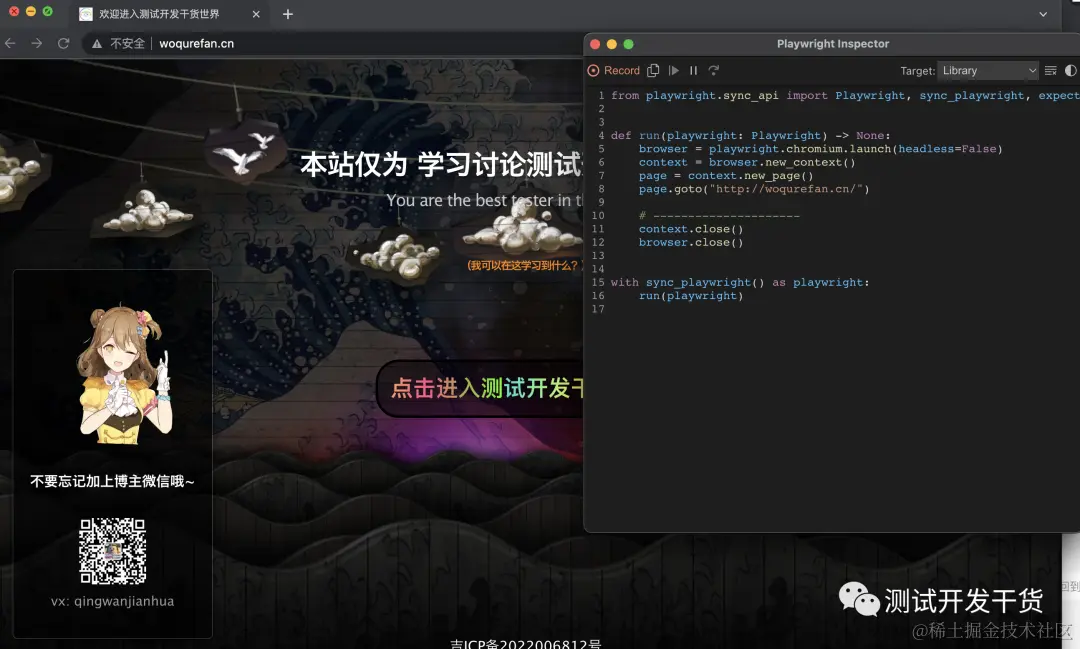This screenshot has width=1080, height=649.
Task: Switch to the 欢迎进入测试开发干货世界 tab
Action: pyautogui.click(x=160, y=14)
